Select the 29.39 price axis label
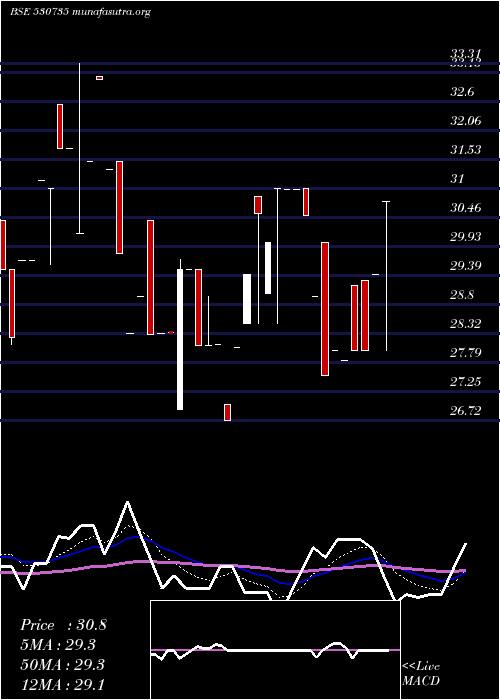 [x=466, y=266]
